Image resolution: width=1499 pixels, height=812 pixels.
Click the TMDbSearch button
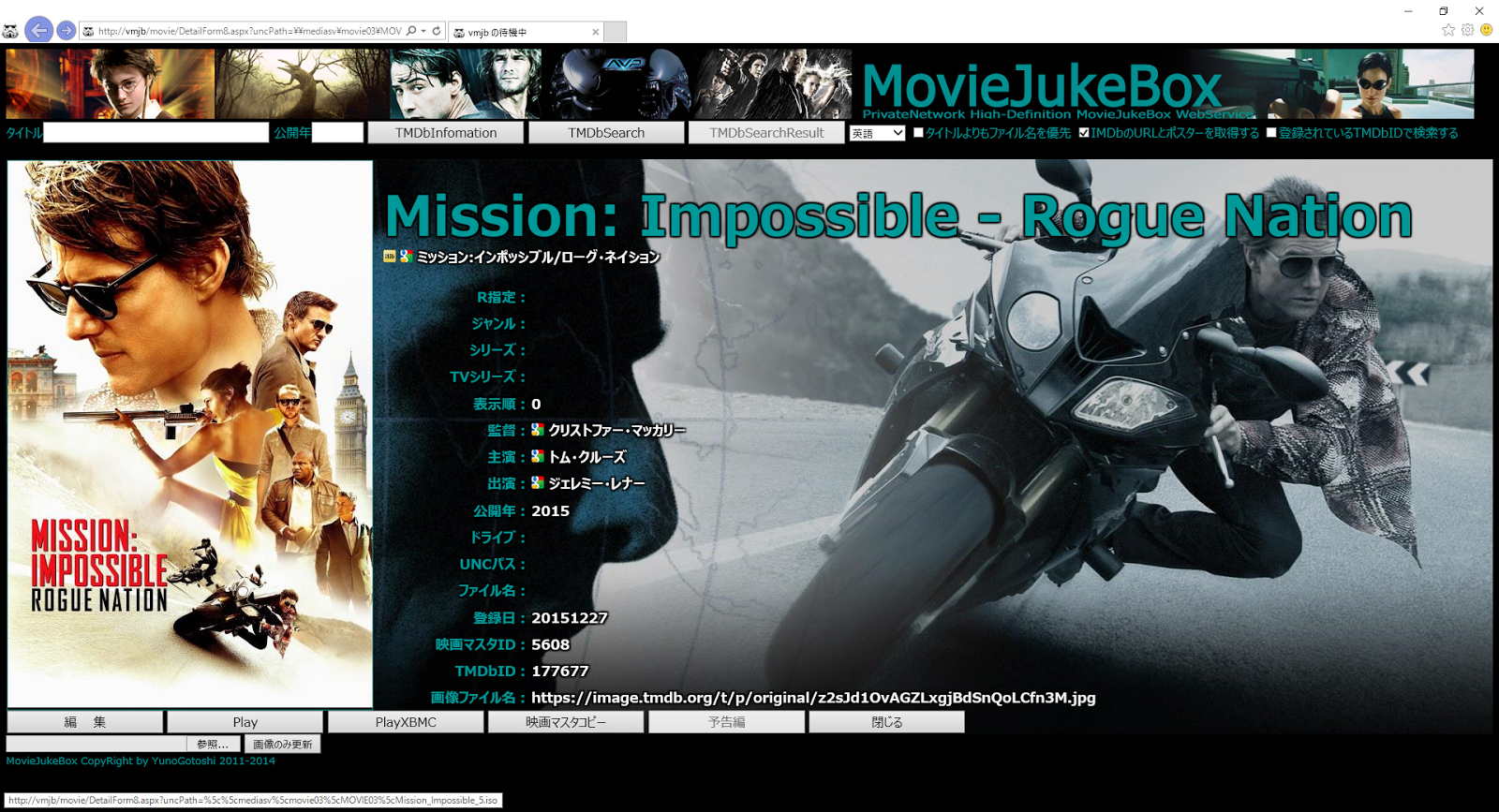(606, 133)
